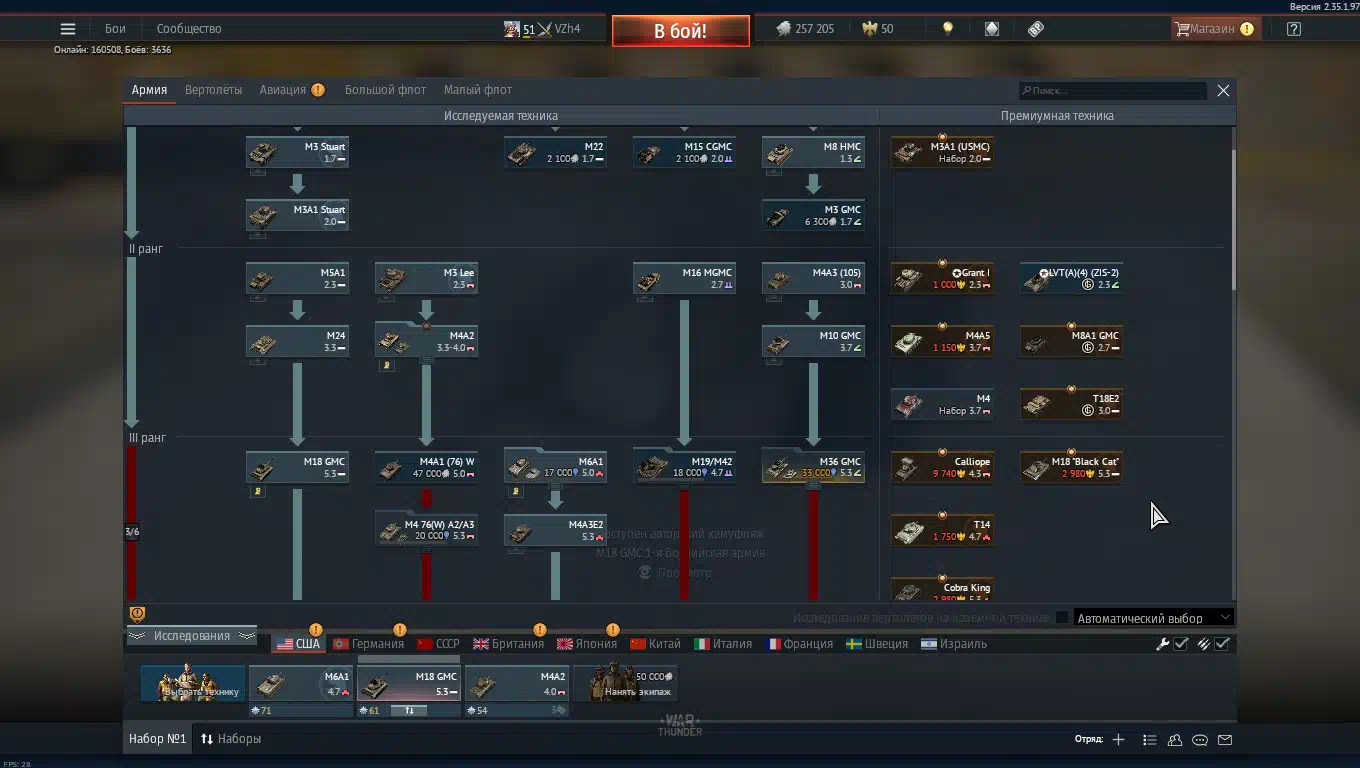Image resolution: width=1360 pixels, height=768 pixels.
Task: Click the В бой! battle button
Action: (681, 31)
